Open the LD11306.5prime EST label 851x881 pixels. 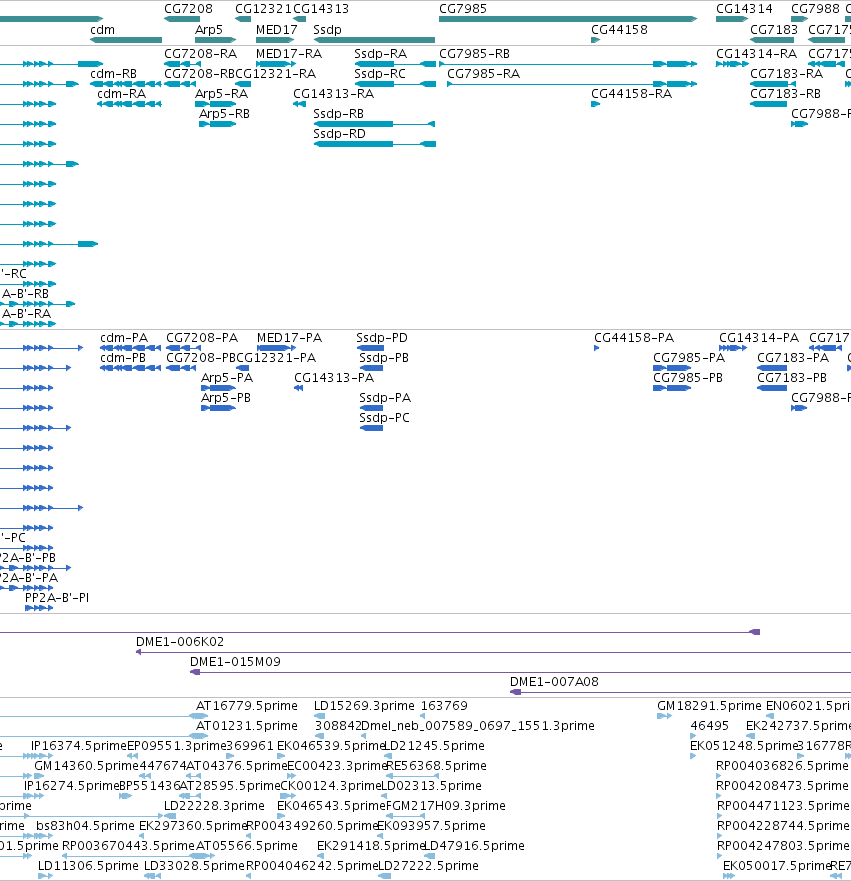click(x=88, y=866)
